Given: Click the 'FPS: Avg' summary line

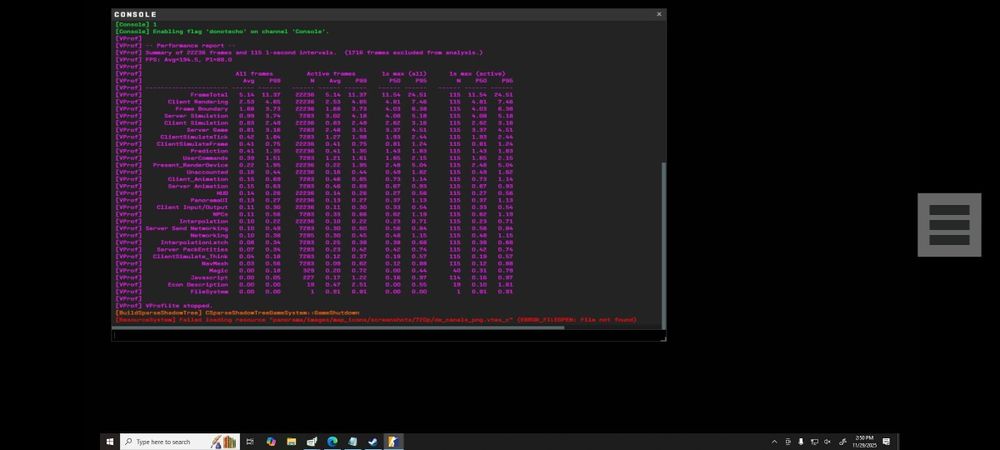Looking at the screenshot, I should (173, 59).
